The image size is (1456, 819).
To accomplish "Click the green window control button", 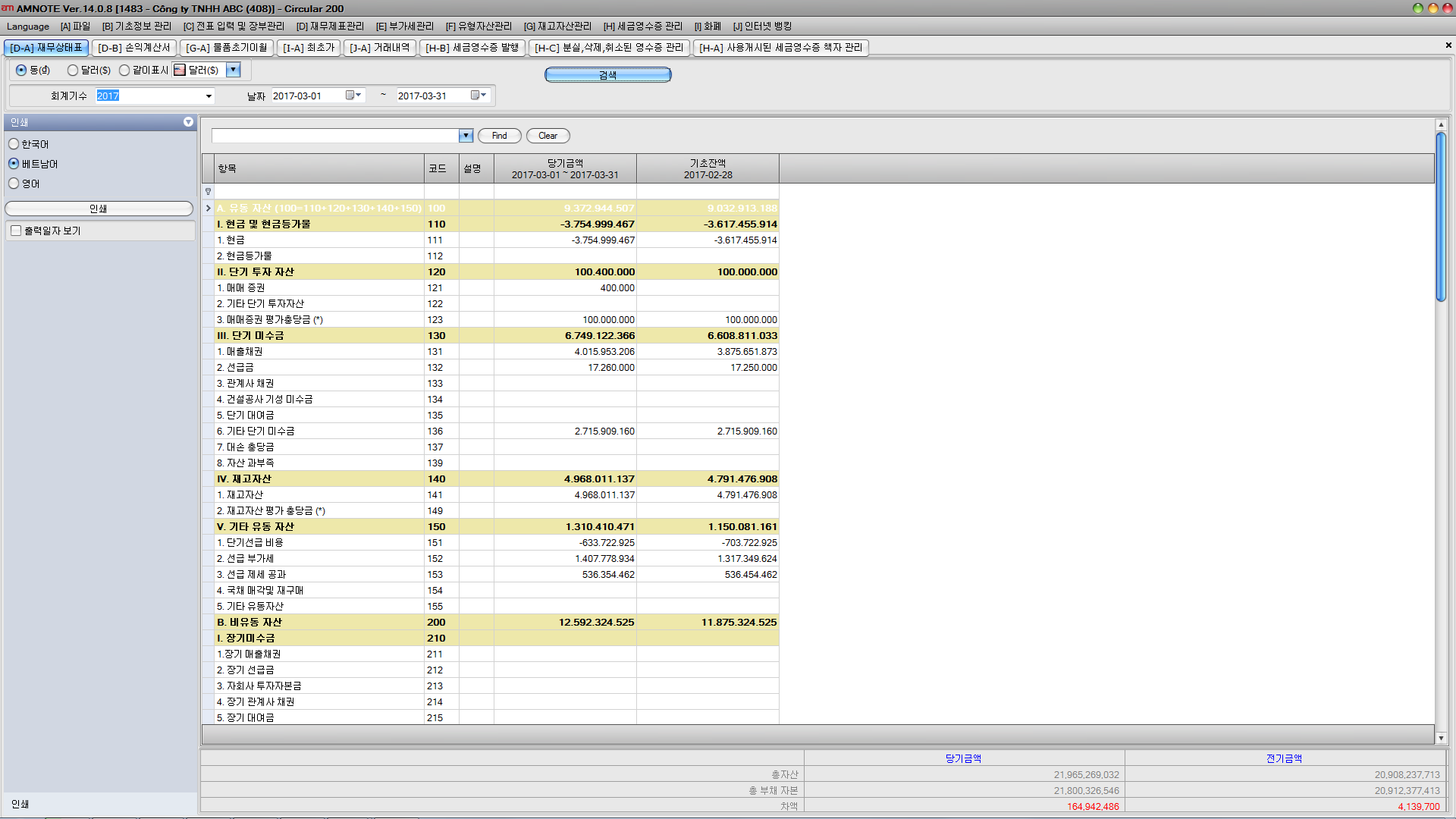I will click(x=1417, y=8).
